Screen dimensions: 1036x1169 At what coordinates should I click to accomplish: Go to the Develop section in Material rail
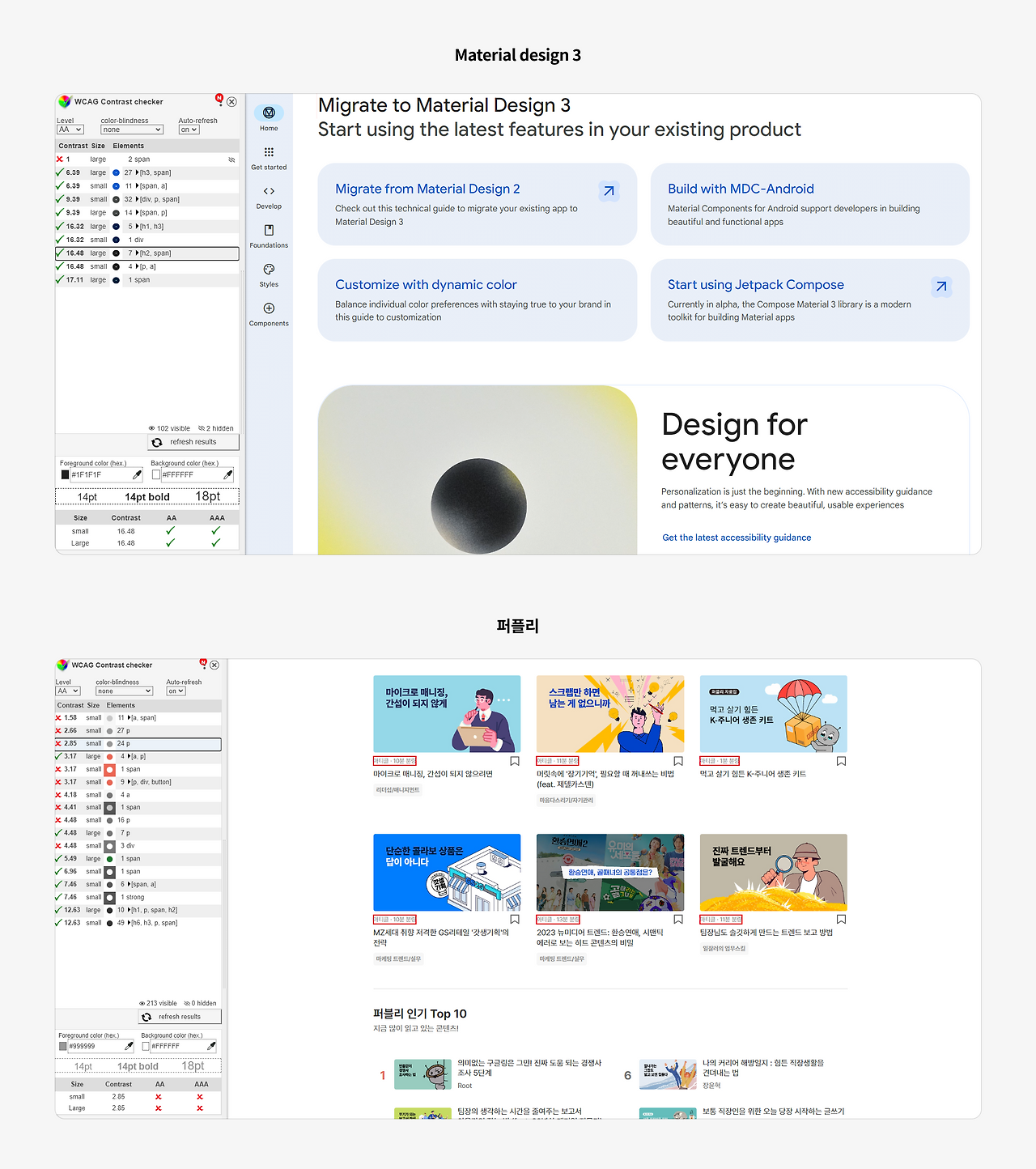[x=269, y=197]
